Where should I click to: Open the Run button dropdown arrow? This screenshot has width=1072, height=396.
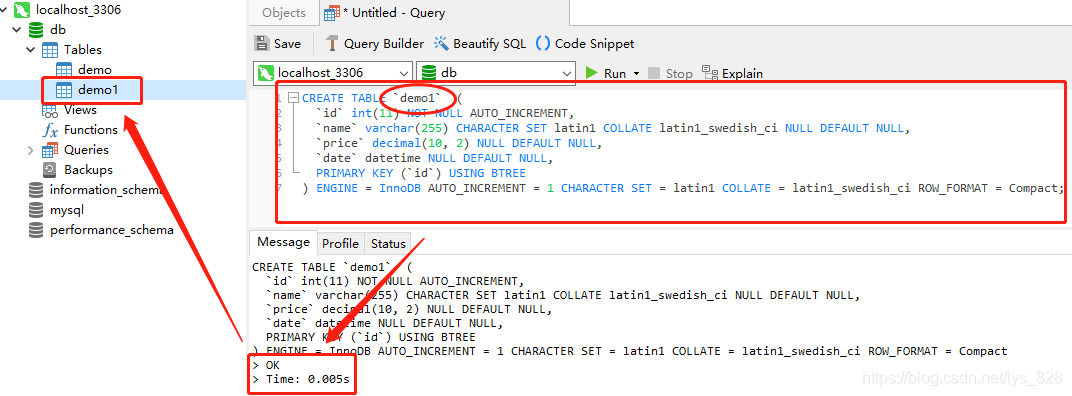636,73
